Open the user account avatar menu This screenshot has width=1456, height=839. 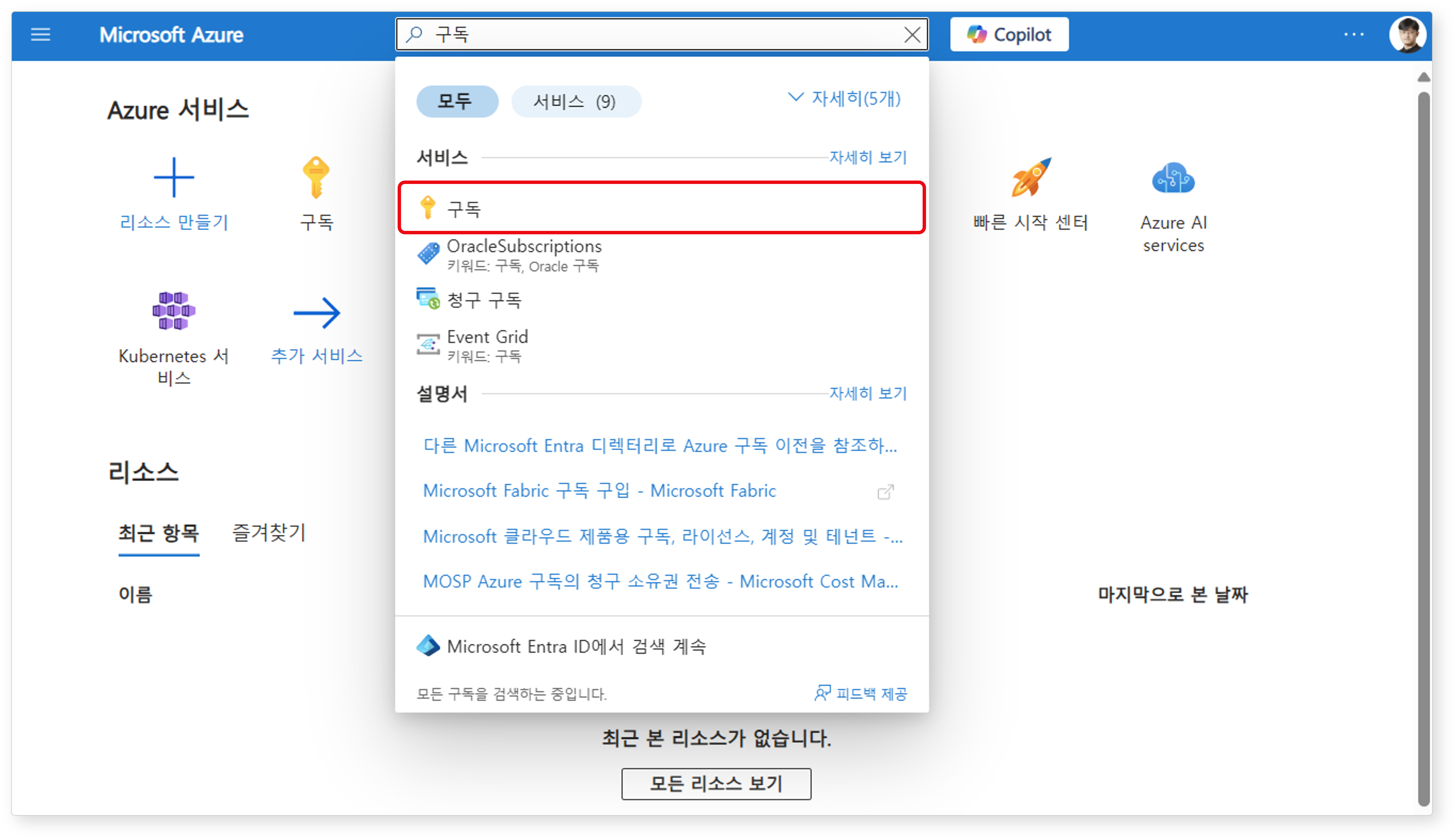(1407, 34)
